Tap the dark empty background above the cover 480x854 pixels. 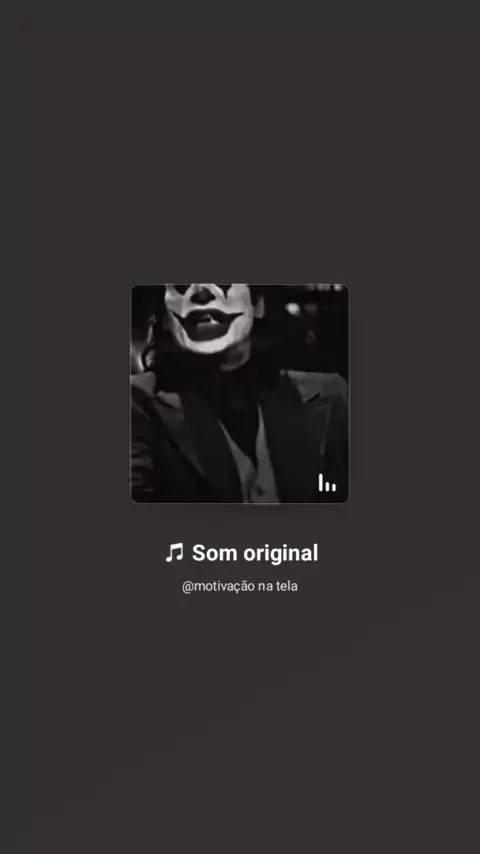240,142
